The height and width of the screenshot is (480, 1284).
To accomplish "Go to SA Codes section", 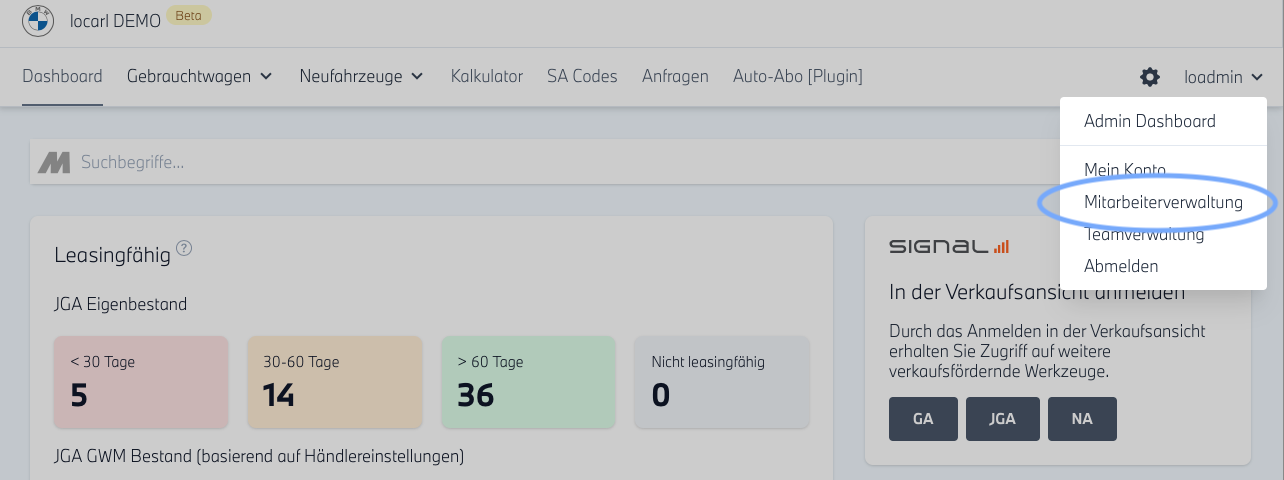I will tap(582, 76).
